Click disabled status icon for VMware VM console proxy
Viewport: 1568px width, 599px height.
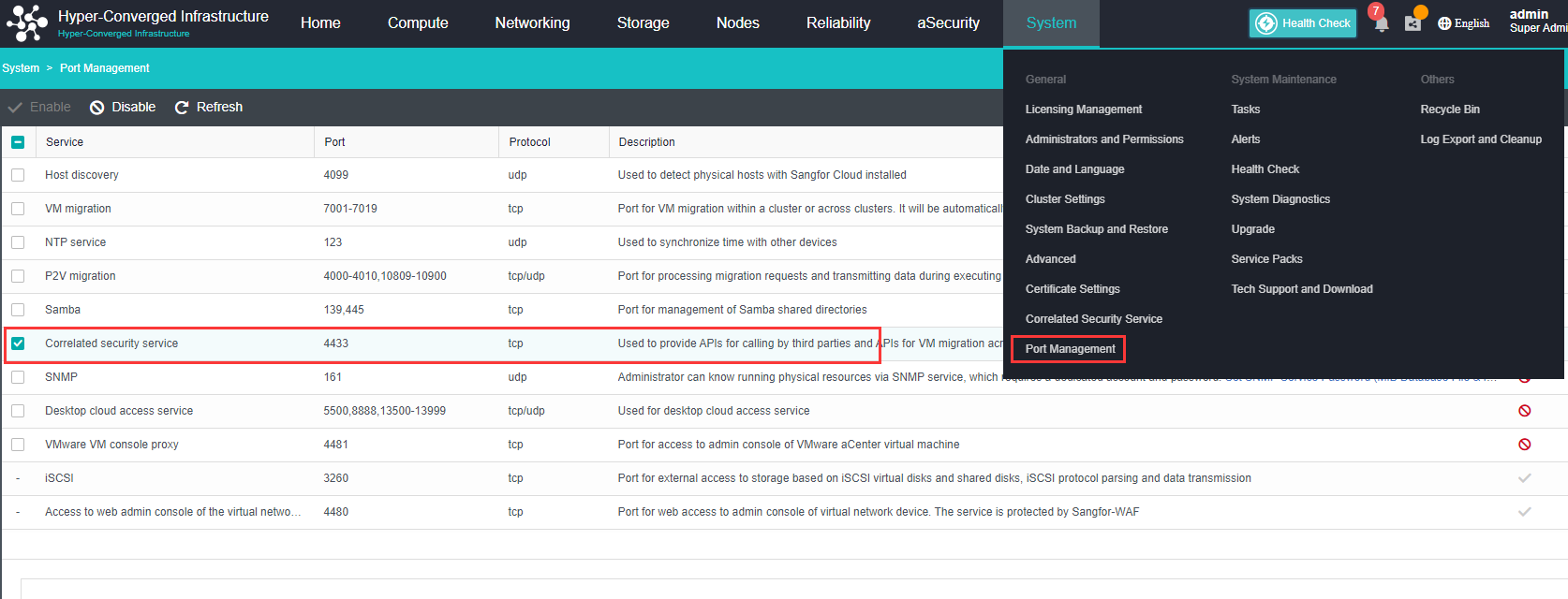coord(1524,445)
